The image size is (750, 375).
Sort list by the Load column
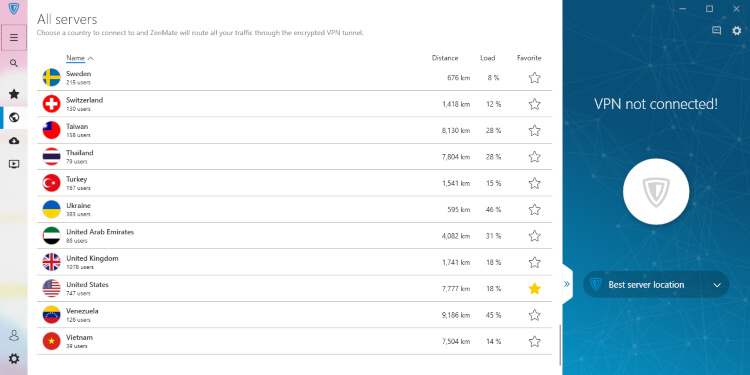tap(487, 58)
